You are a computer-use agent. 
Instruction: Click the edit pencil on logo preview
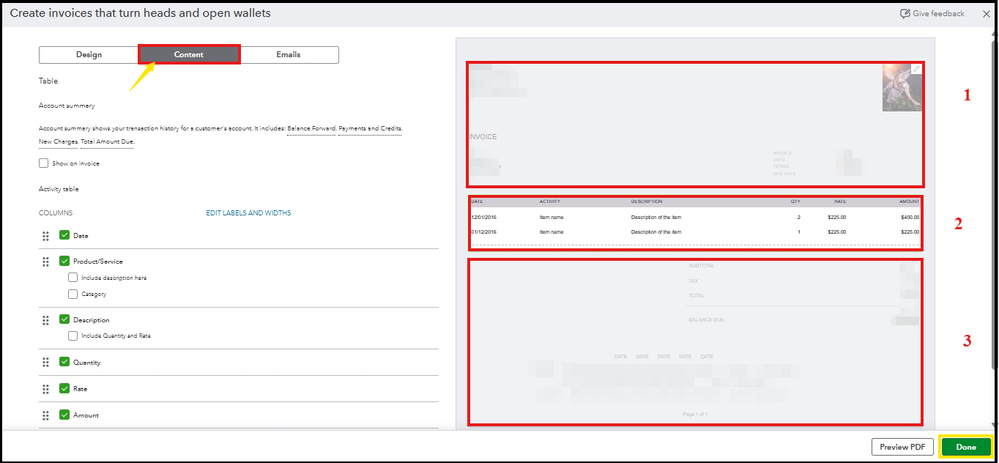coord(916,69)
